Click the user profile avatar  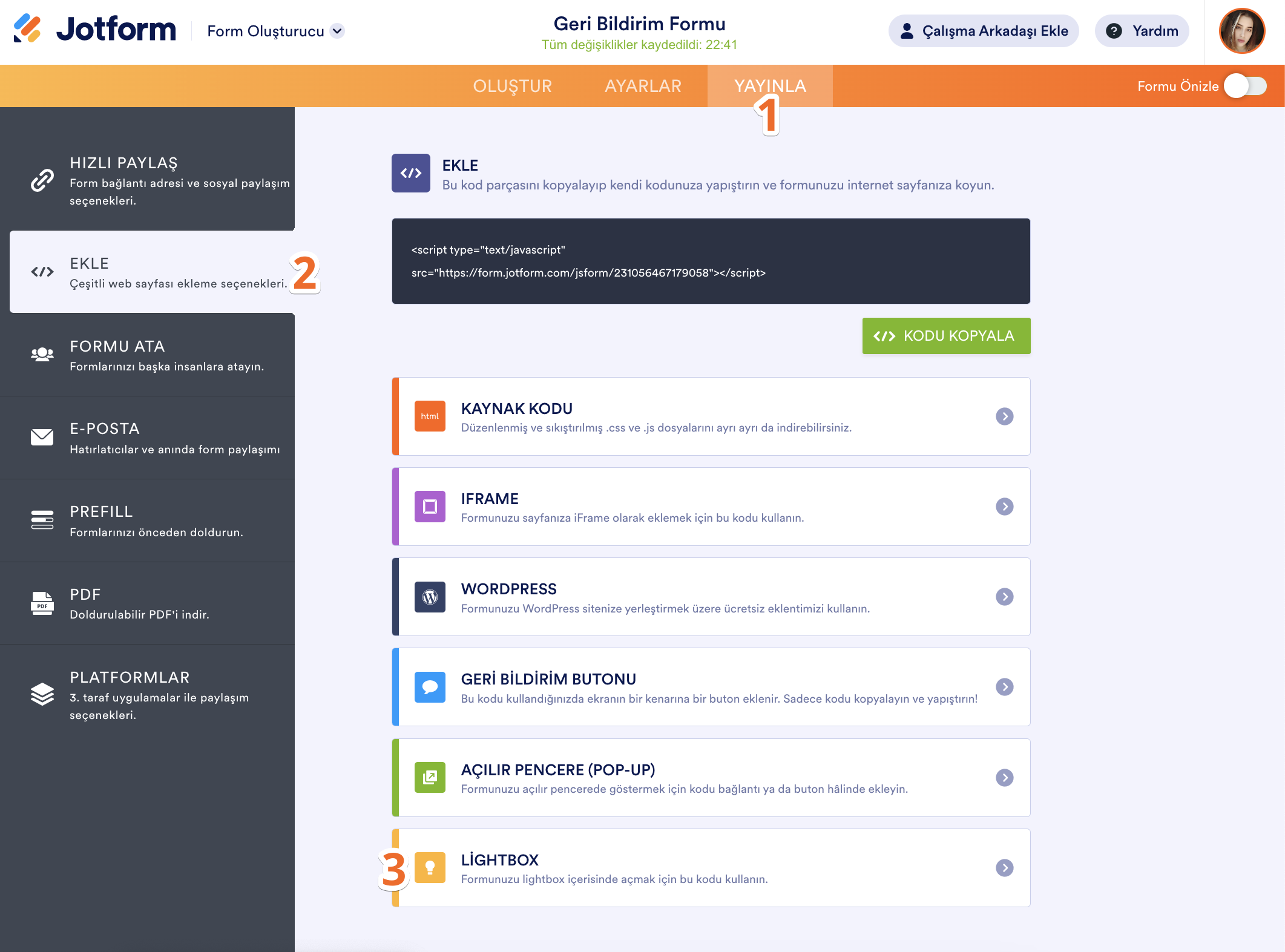pyautogui.click(x=1241, y=31)
